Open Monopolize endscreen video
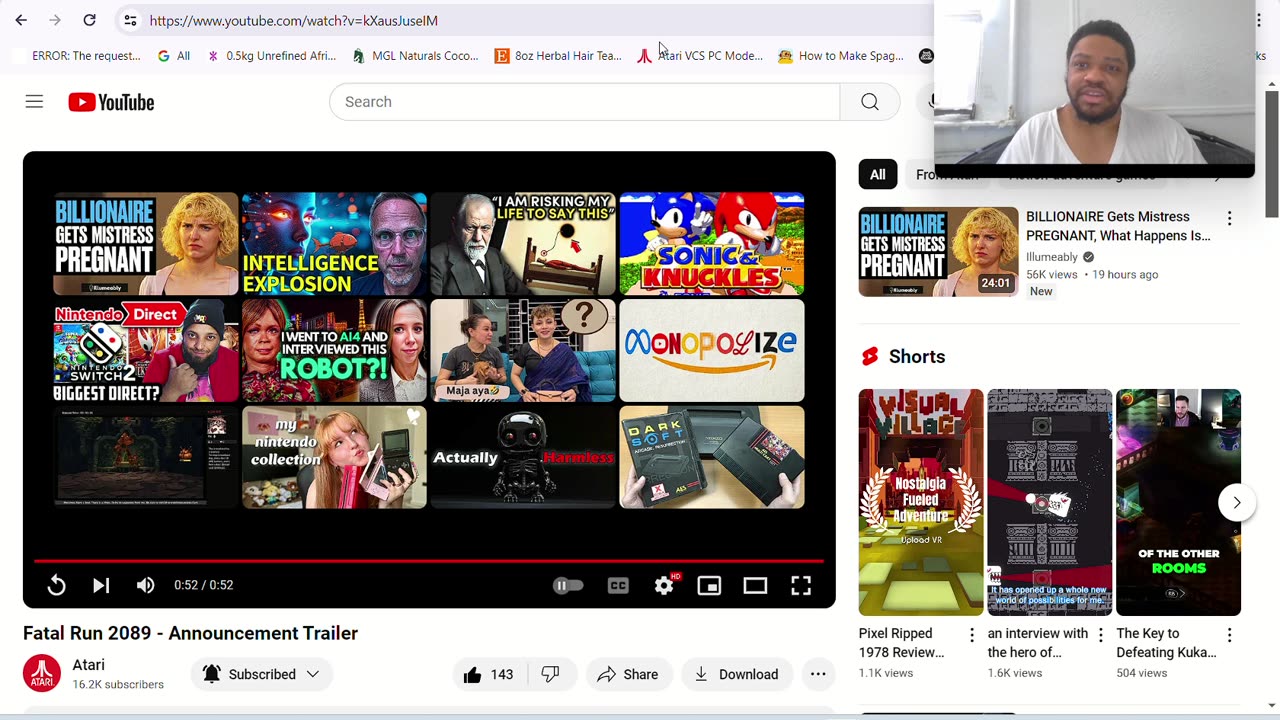Screen dimensions: 1280x720 (712, 350)
